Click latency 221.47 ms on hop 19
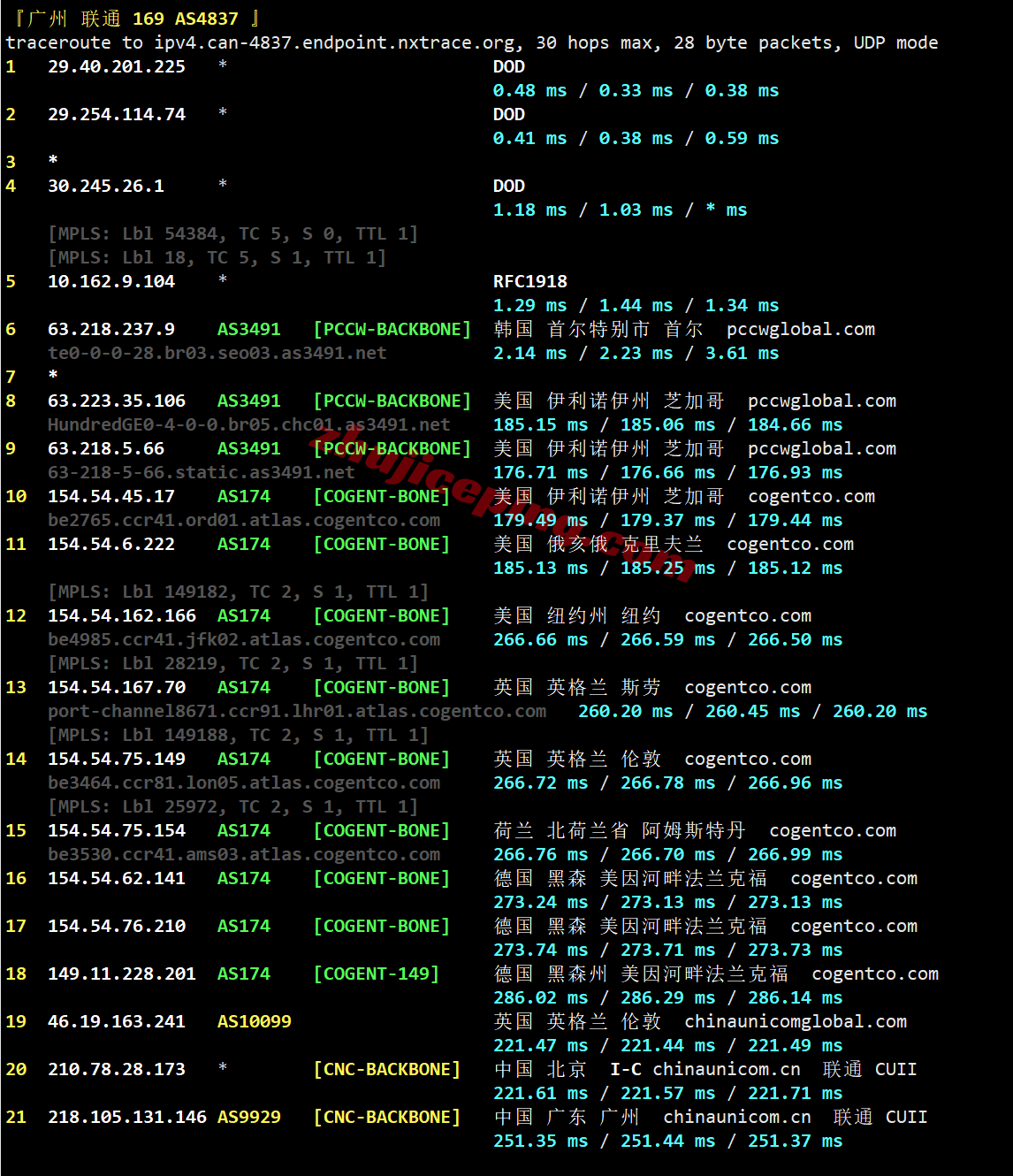 pos(540,1045)
